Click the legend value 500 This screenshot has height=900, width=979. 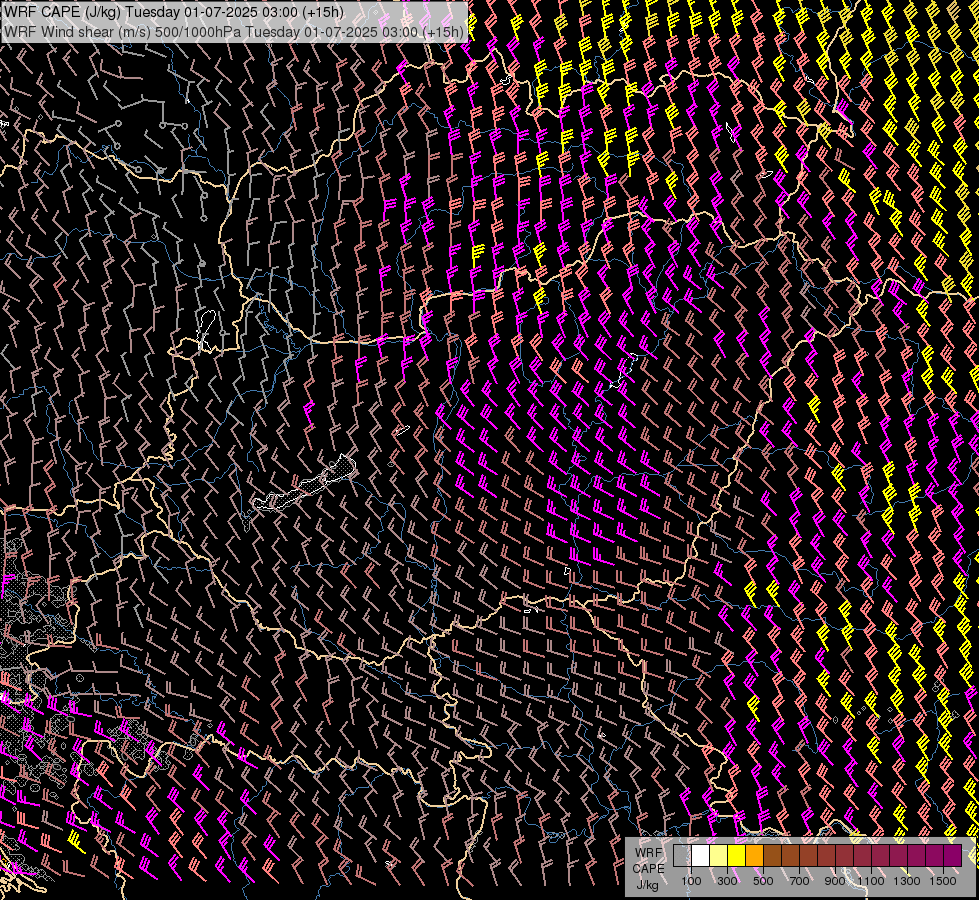pos(763,881)
